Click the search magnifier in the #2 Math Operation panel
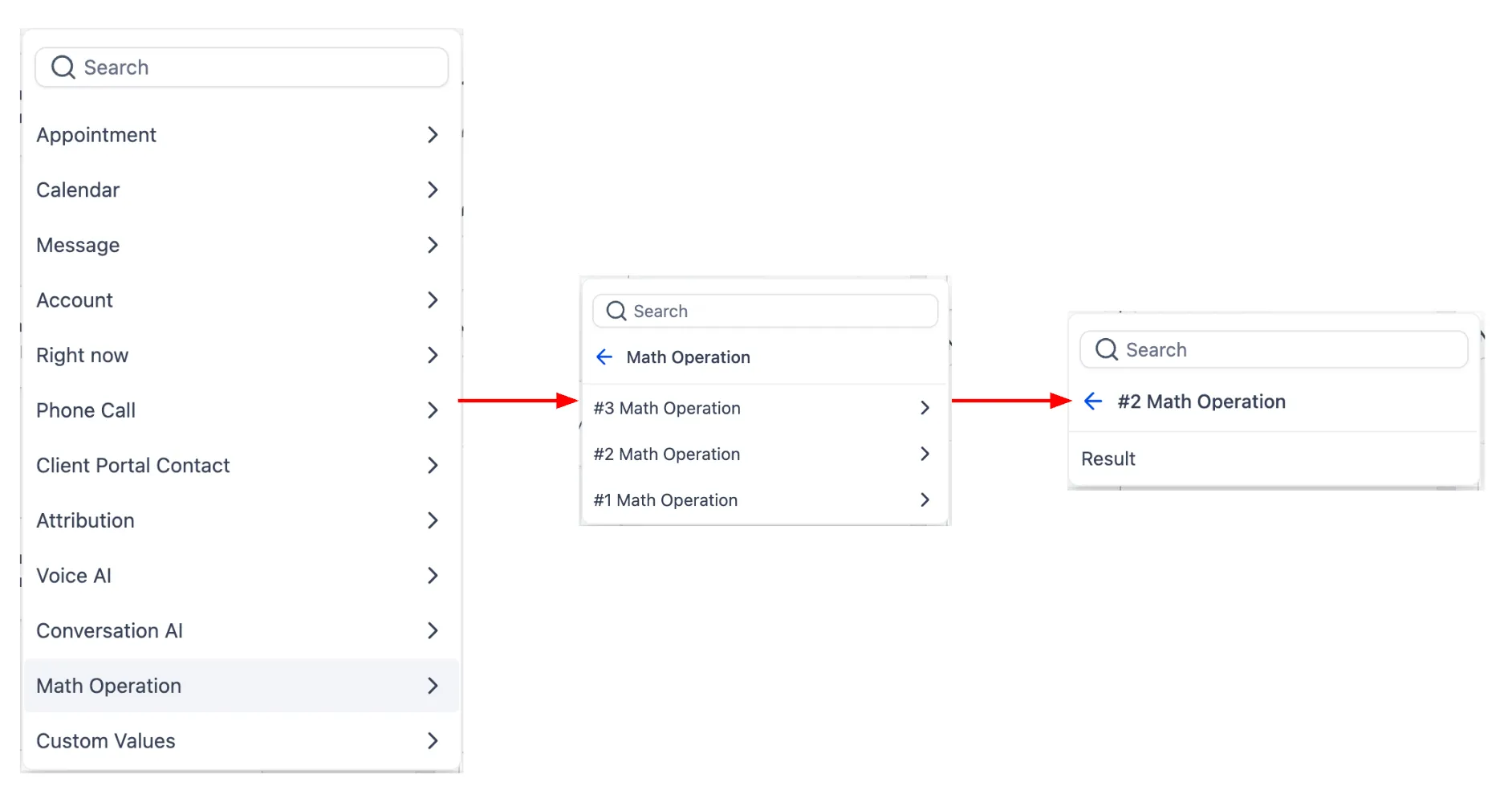1512x803 pixels. coord(1106,349)
